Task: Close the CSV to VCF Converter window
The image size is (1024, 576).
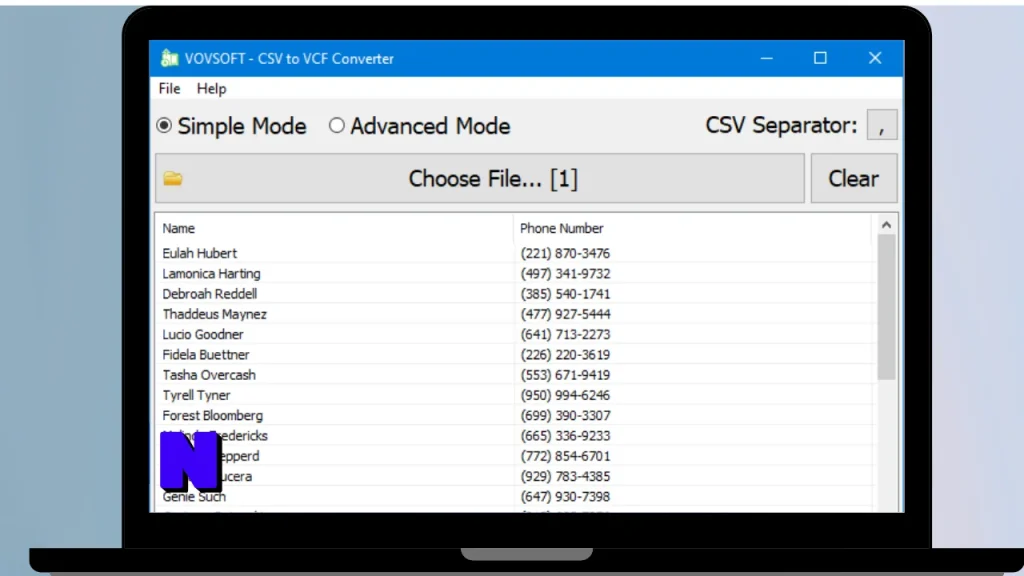Action: (x=875, y=58)
